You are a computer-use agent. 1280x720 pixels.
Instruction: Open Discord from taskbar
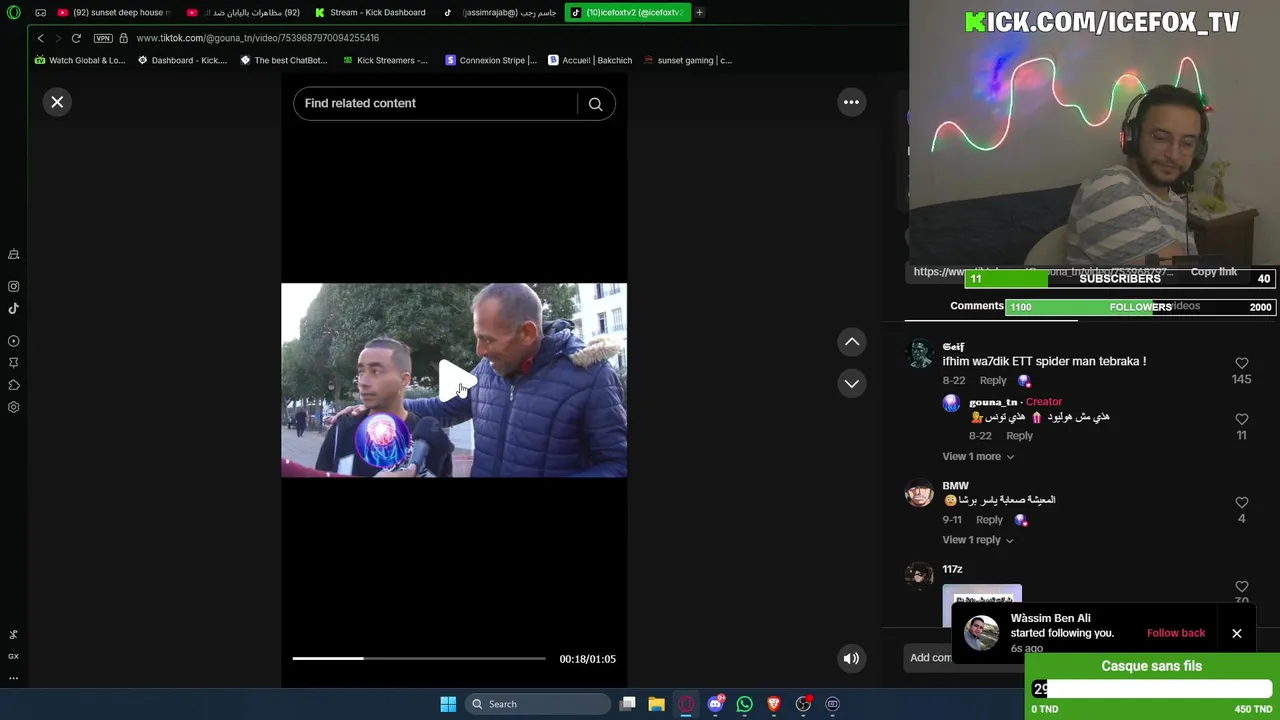[715, 704]
